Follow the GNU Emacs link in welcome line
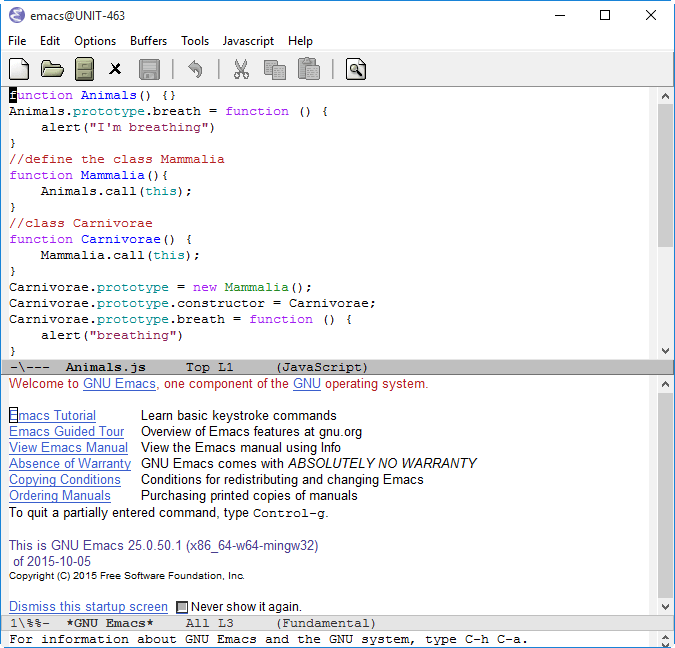This screenshot has height=648, width=675. tap(119, 384)
